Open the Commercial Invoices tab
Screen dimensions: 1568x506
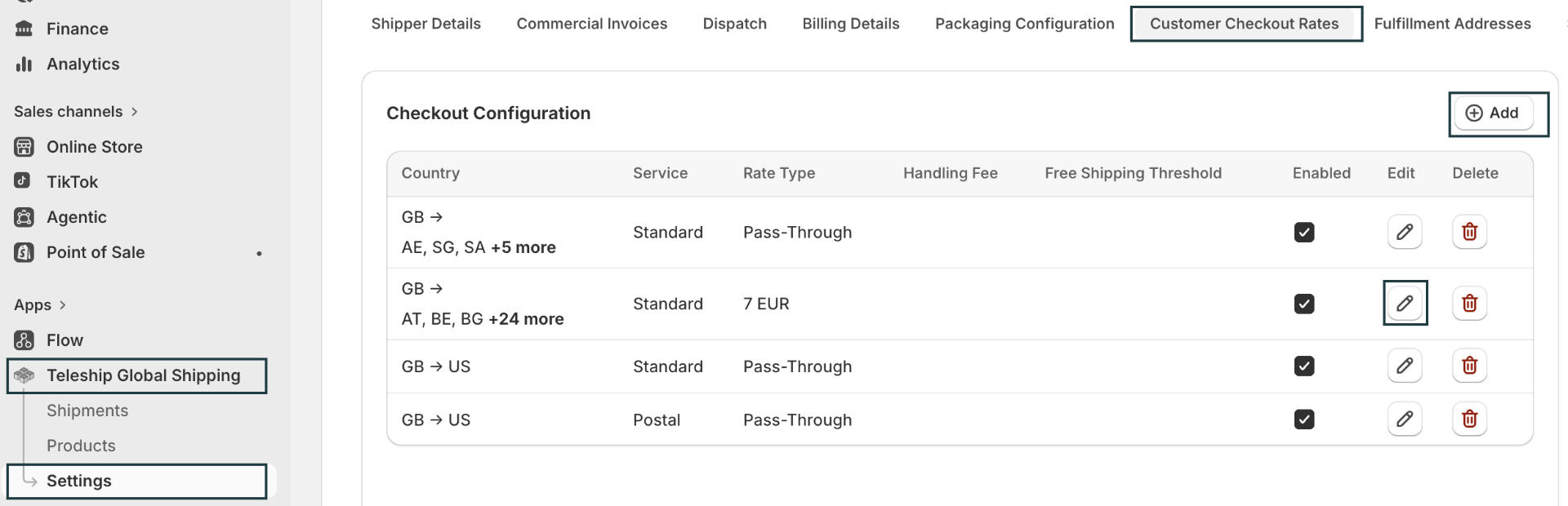591,24
